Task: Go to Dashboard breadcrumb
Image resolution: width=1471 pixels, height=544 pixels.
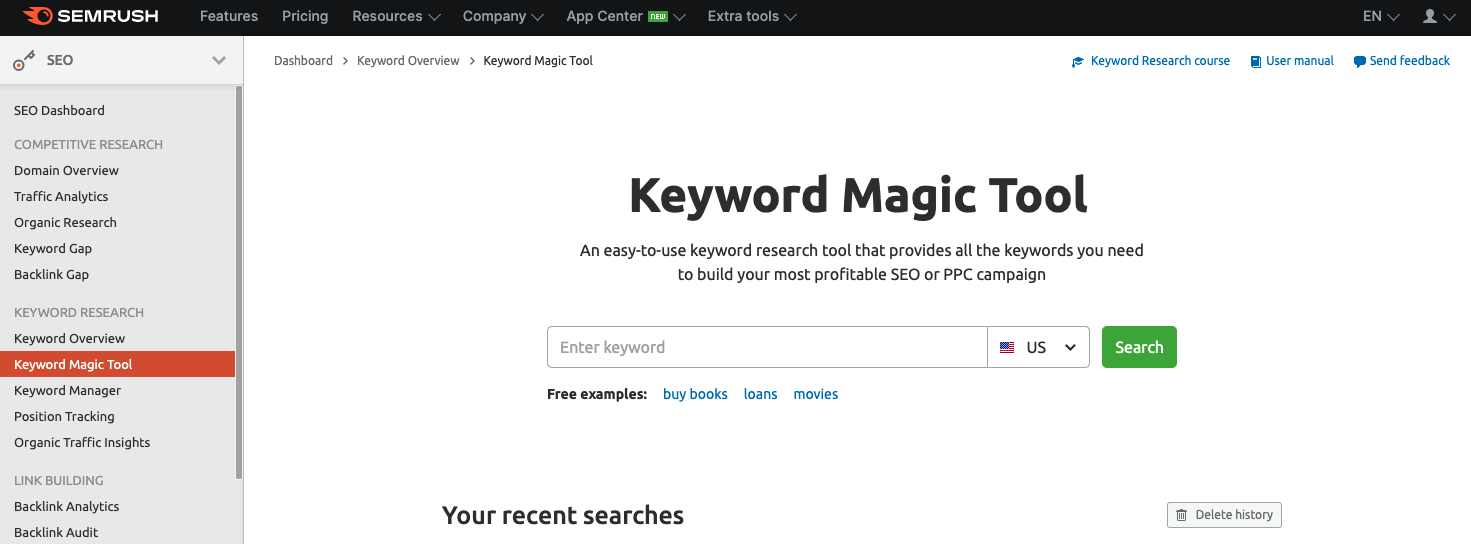Action: pos(303,61)
